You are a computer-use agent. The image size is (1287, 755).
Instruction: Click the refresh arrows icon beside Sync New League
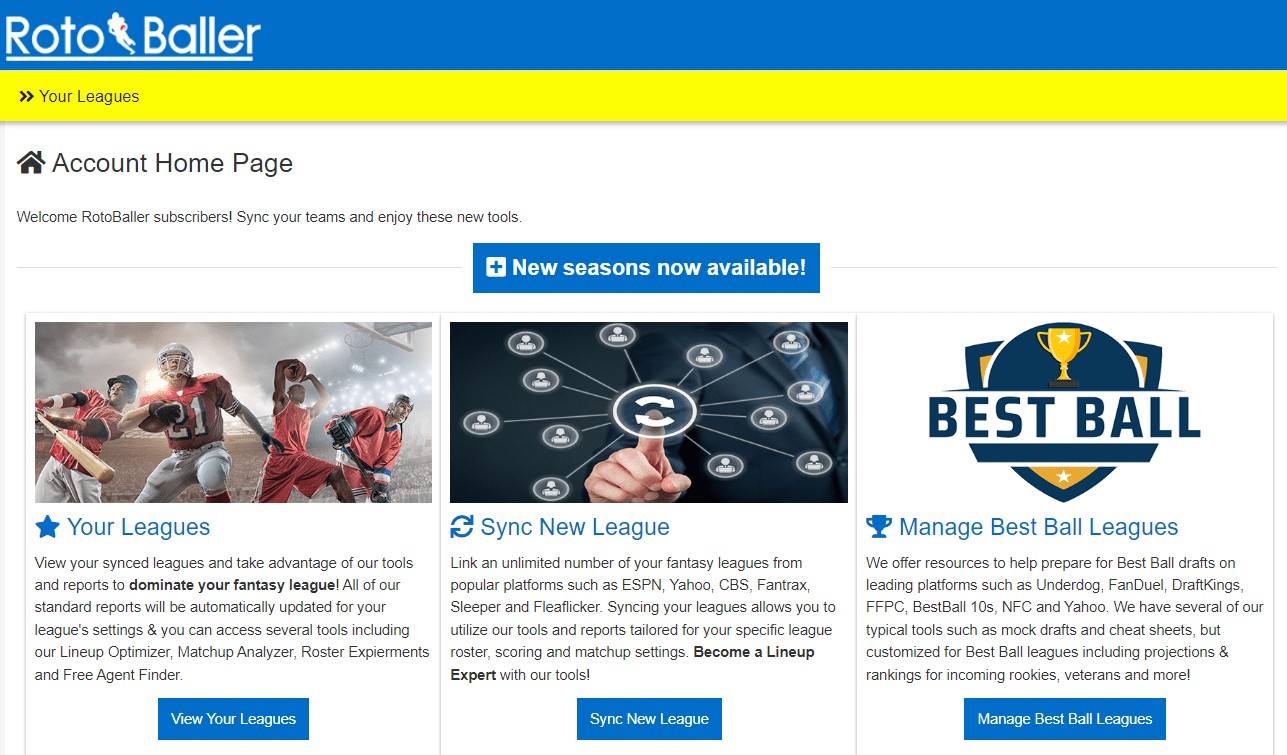coord(462,527)
